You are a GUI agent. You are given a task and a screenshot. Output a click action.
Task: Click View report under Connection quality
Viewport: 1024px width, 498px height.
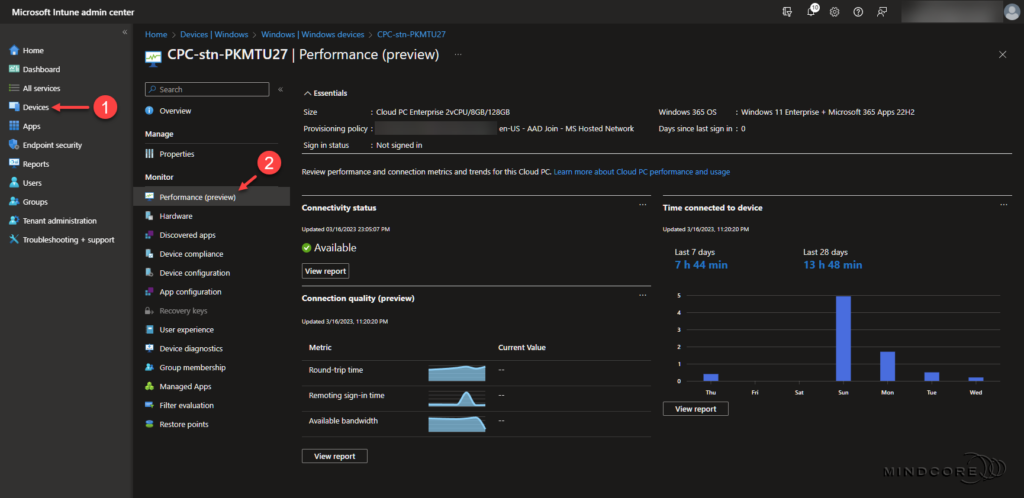(334, 456)
